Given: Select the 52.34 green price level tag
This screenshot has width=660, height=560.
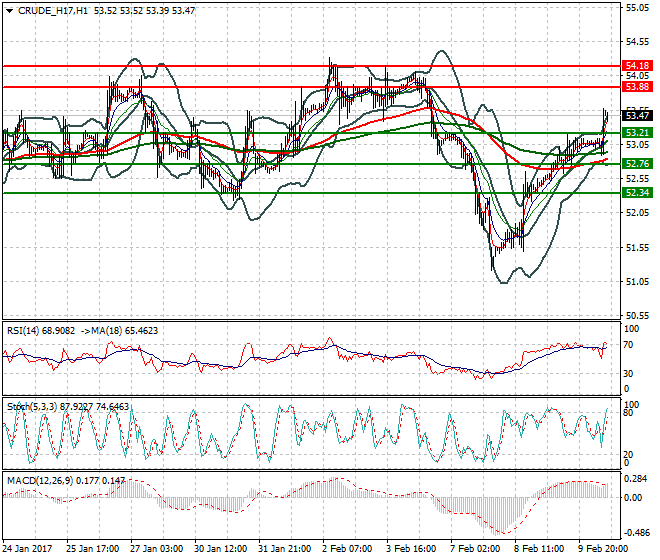Looking at the screenshot, I should [637, 192].
